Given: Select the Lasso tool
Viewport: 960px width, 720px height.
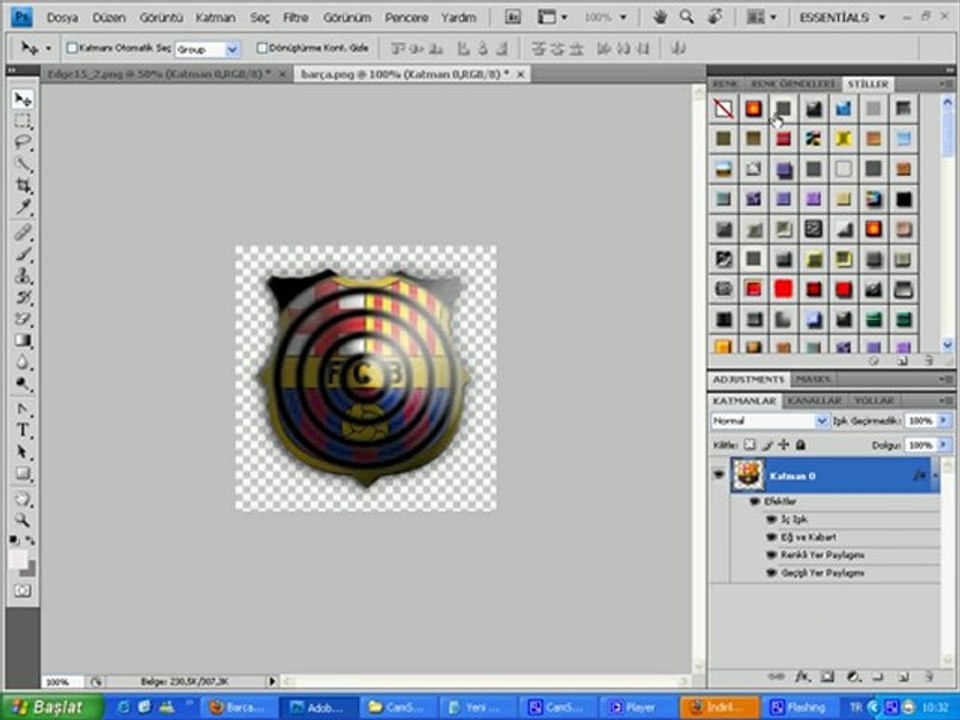Looking at the screenshot, I should 23,142.
